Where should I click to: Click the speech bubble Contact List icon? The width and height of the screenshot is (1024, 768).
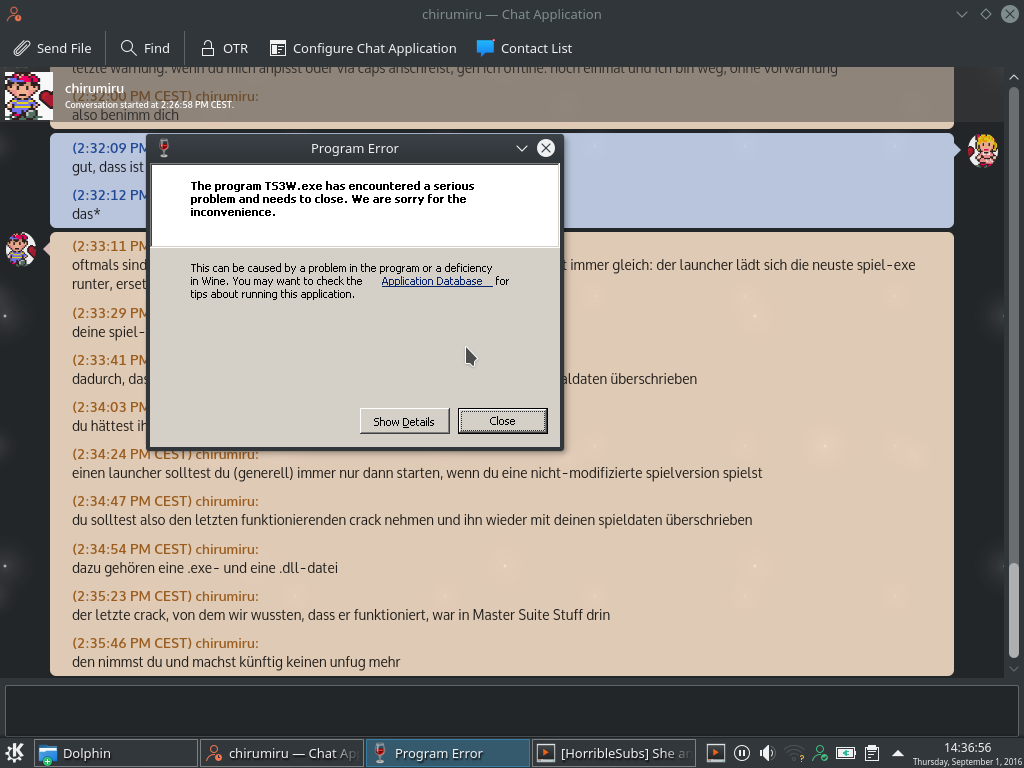(485, 48)
